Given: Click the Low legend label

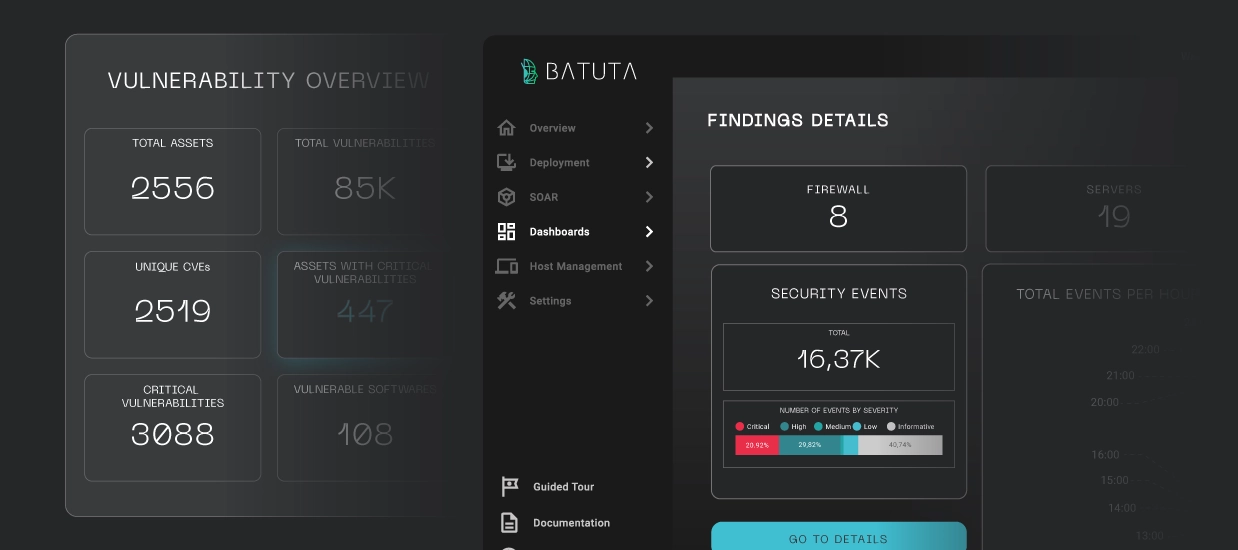Looking at the screenshot, I should tap(870, 427).
